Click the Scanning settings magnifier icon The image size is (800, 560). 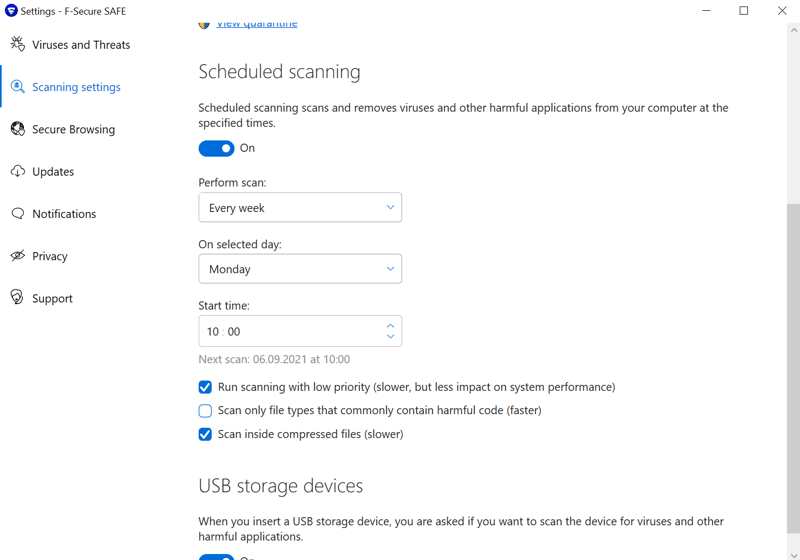click(x=17, y=87)
